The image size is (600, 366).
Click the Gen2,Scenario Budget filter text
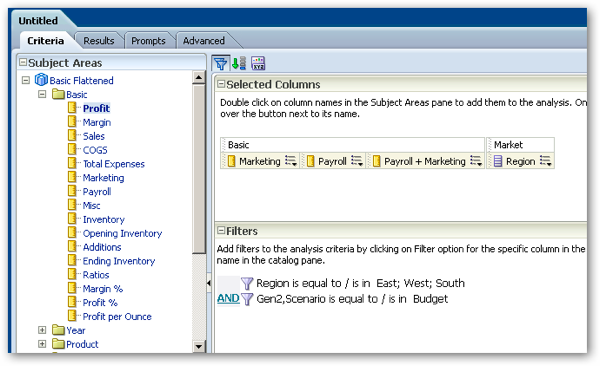[352, 299]
